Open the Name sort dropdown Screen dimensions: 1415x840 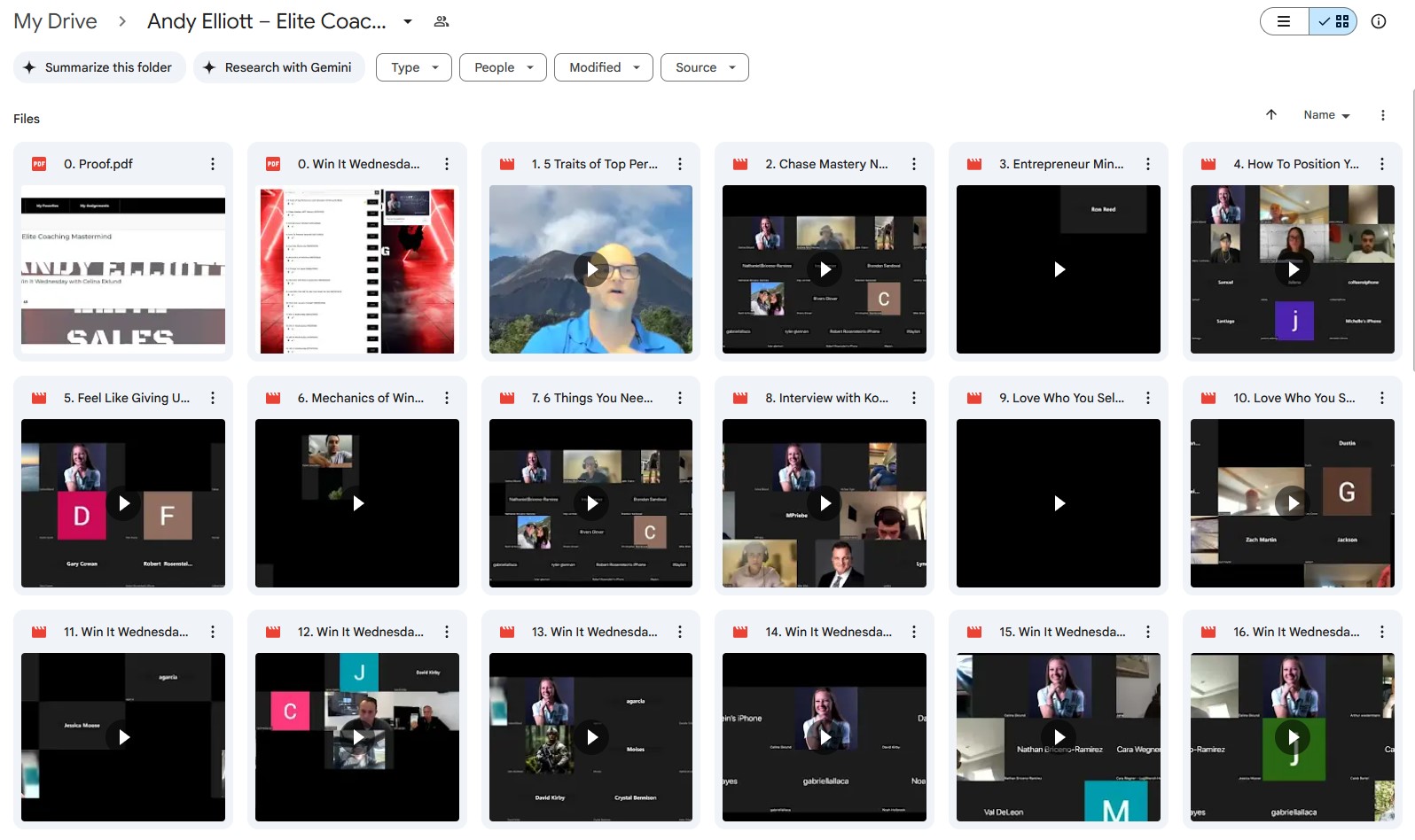(1326, 115)
